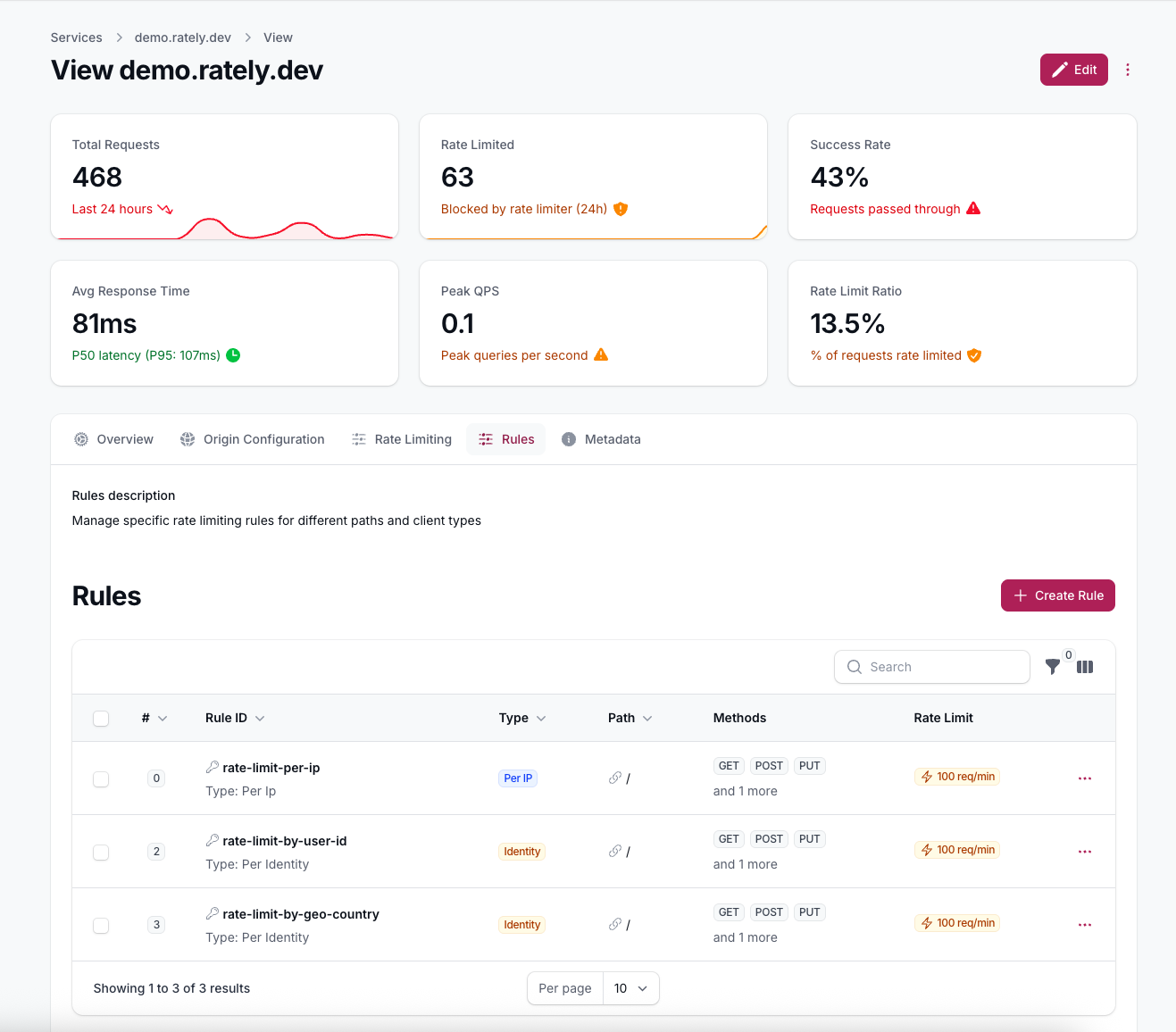Image resolution: width=1176 pixels, height=1032 pixels.
Task: Open the page options kebab menu
Action: coord(1128,70)
